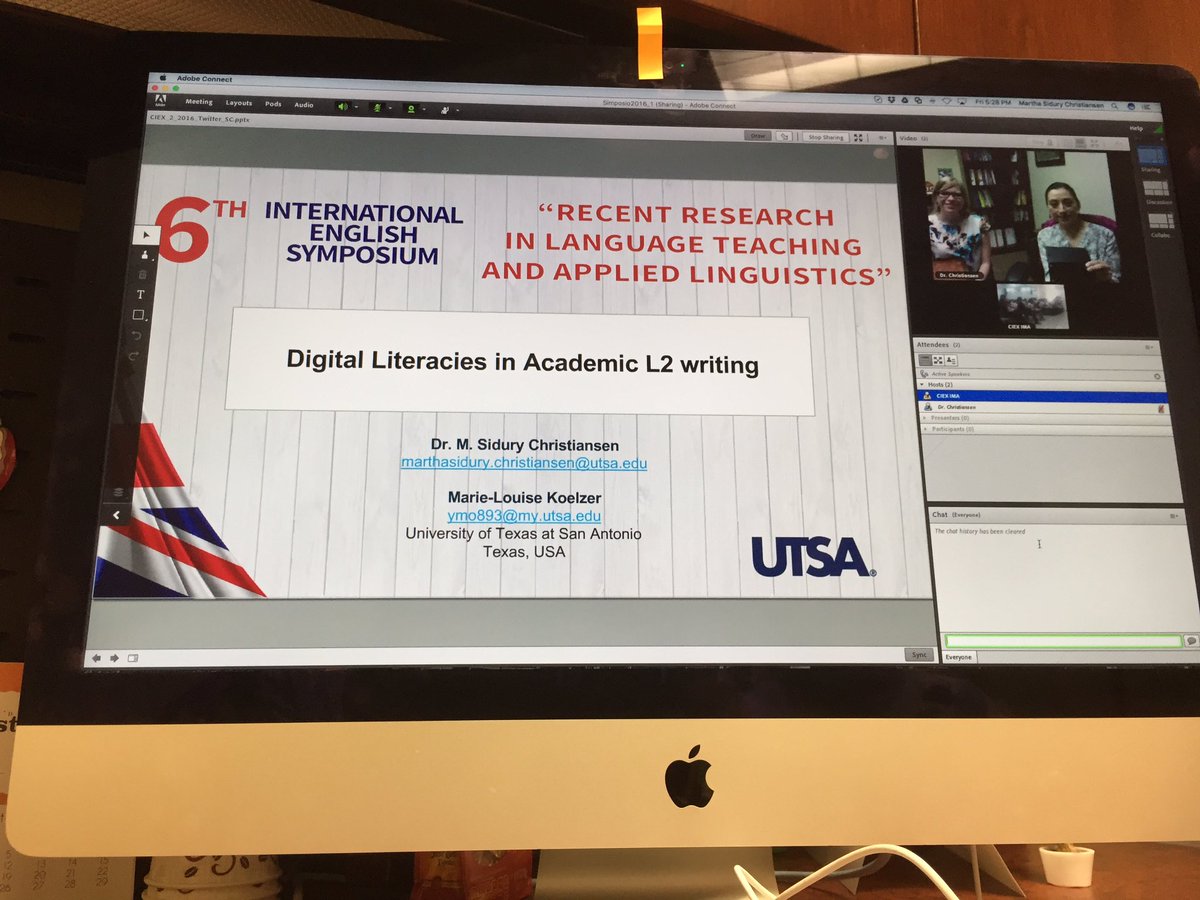Toggle the microphone icon
The image size is (1200, 900).
[377, 108]
